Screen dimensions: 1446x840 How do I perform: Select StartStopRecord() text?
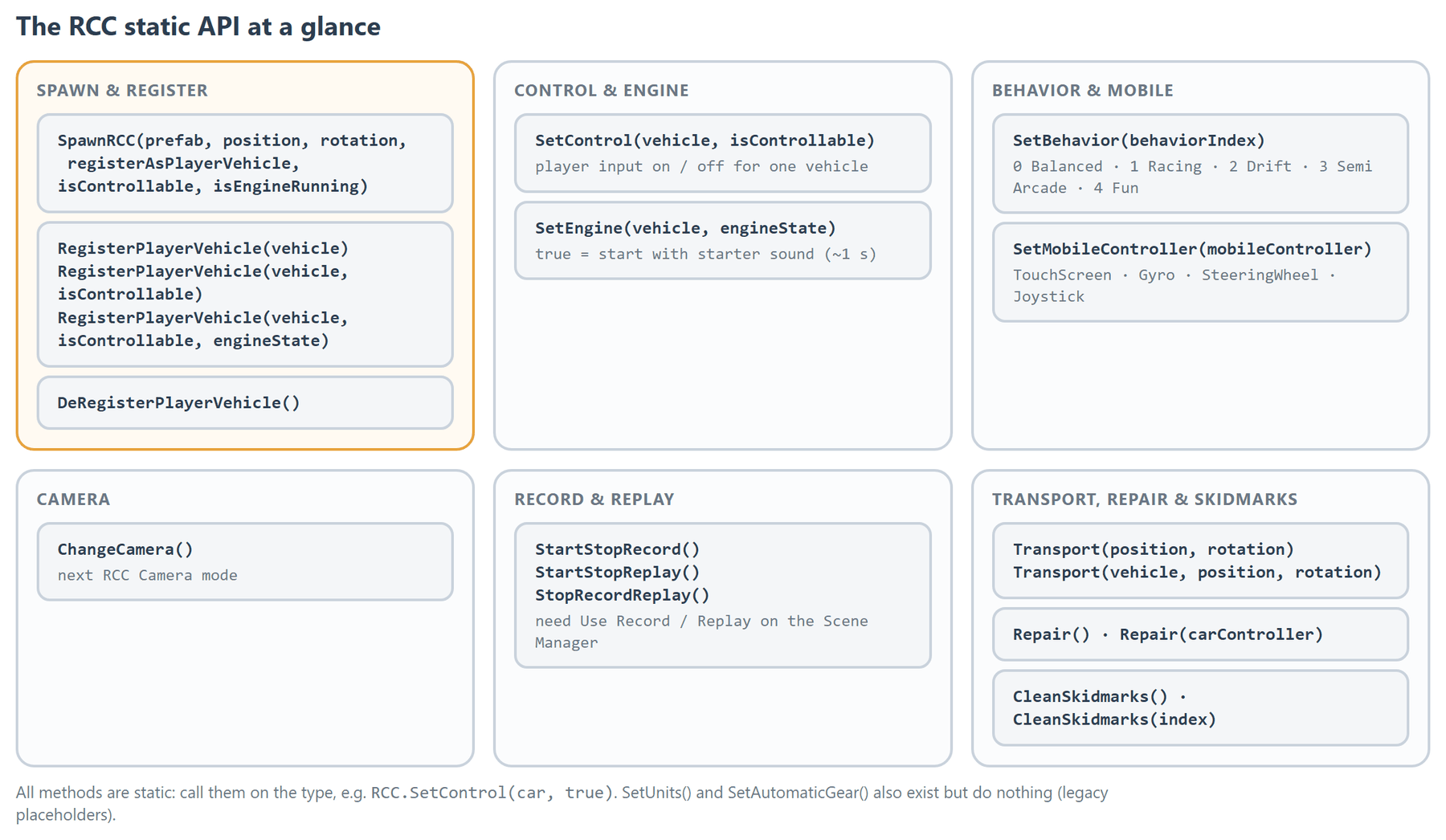[x=617, y=549]
